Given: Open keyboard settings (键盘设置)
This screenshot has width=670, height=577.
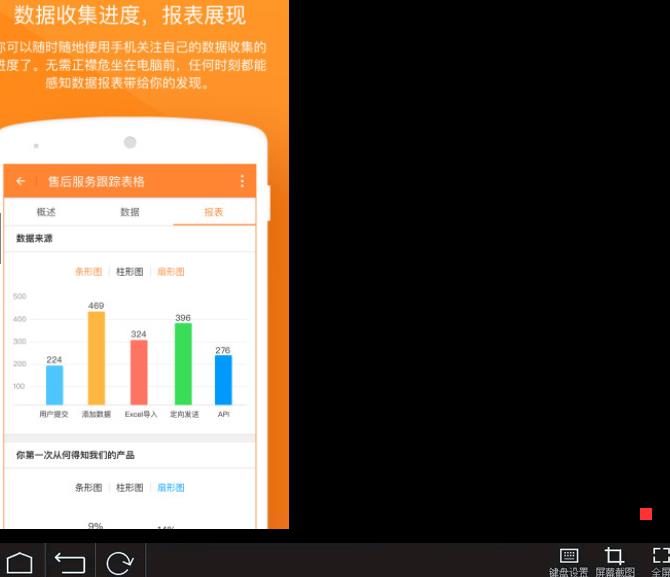Looking at the screenshot, I should click(x=569, y=562).
